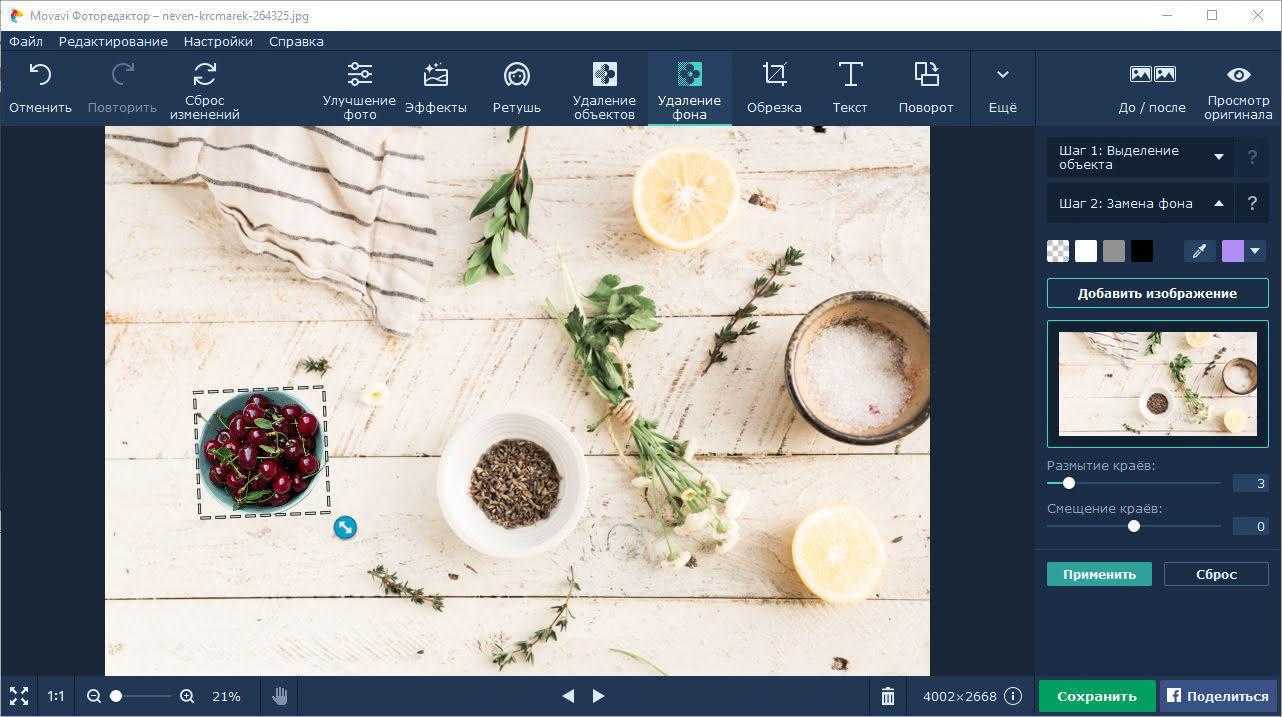Open the Улучшение фото tool

pos(359,75)
